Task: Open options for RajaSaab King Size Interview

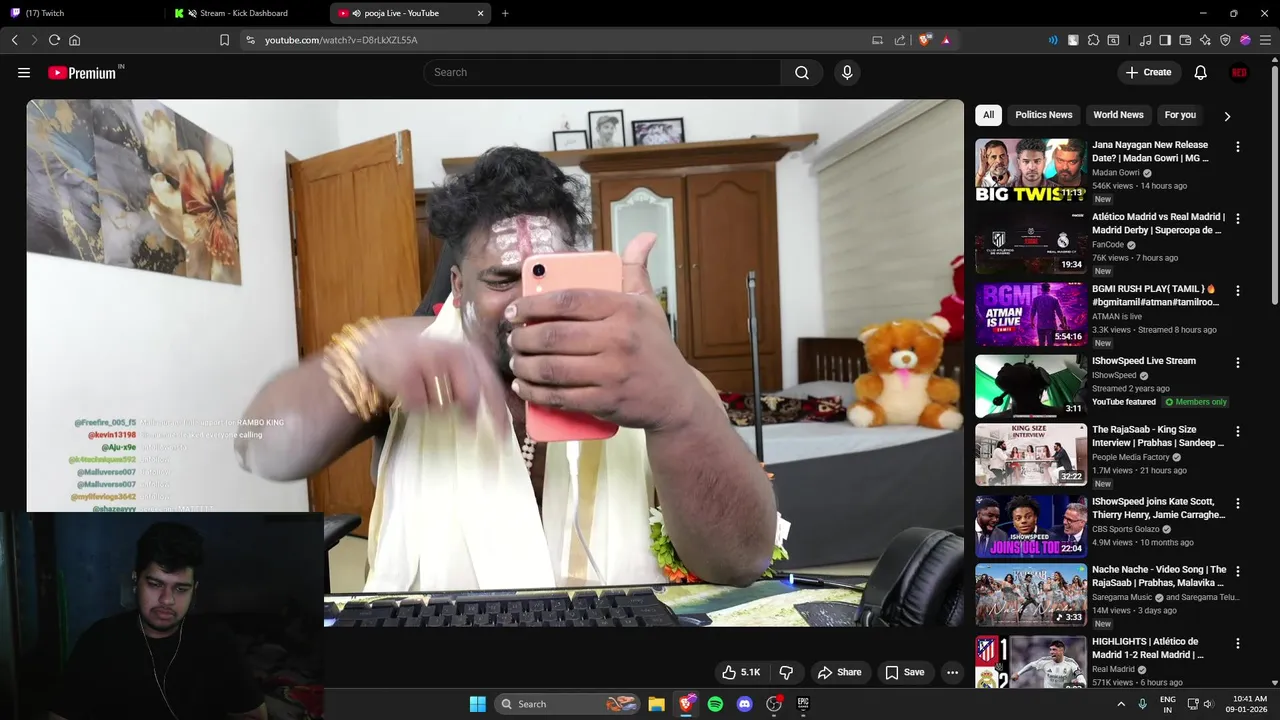Action: point(1238,431)
